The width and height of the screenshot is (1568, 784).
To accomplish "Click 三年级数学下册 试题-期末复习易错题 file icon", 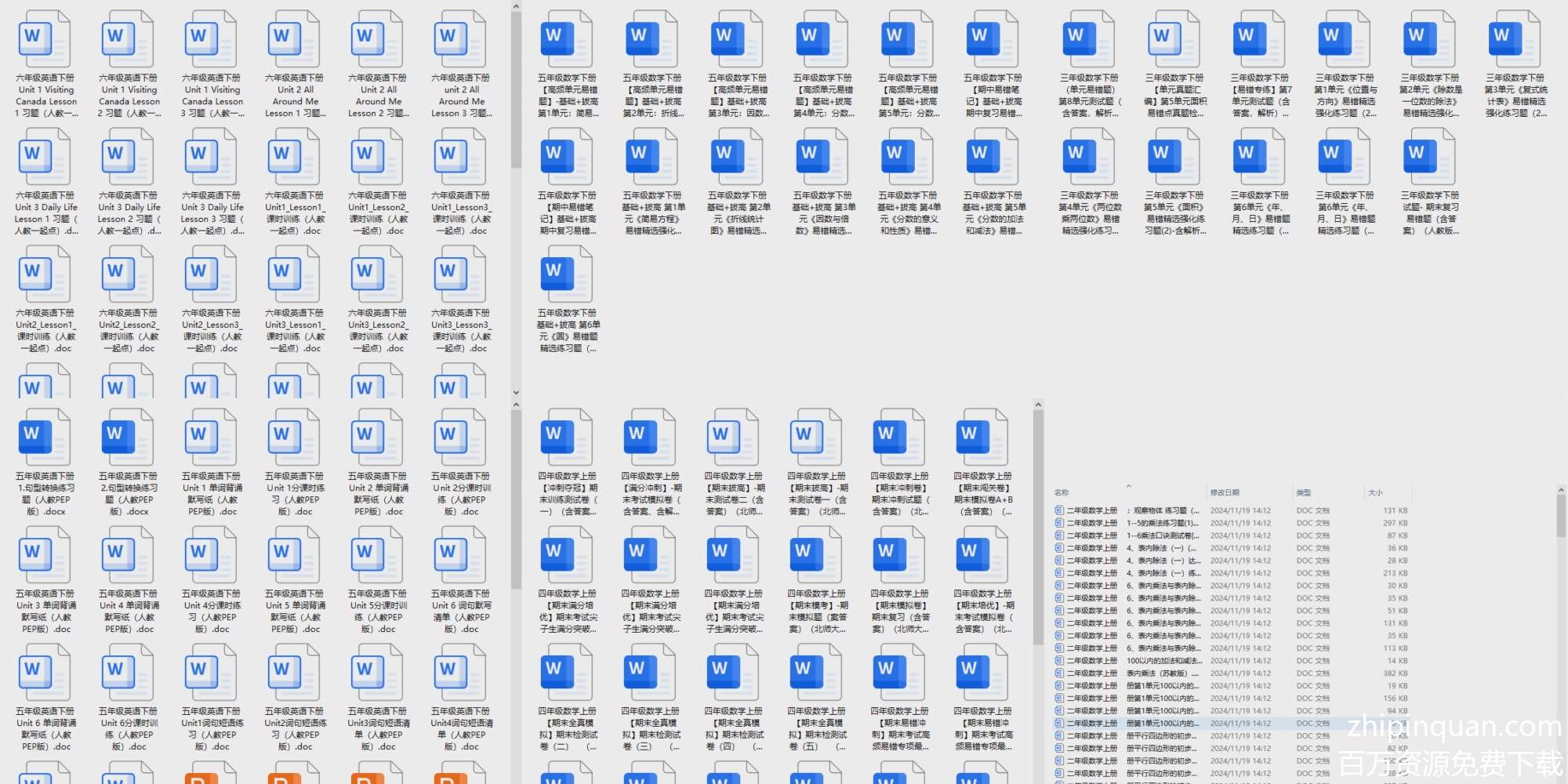I will pyautogui.click(x=1429, y=157).
